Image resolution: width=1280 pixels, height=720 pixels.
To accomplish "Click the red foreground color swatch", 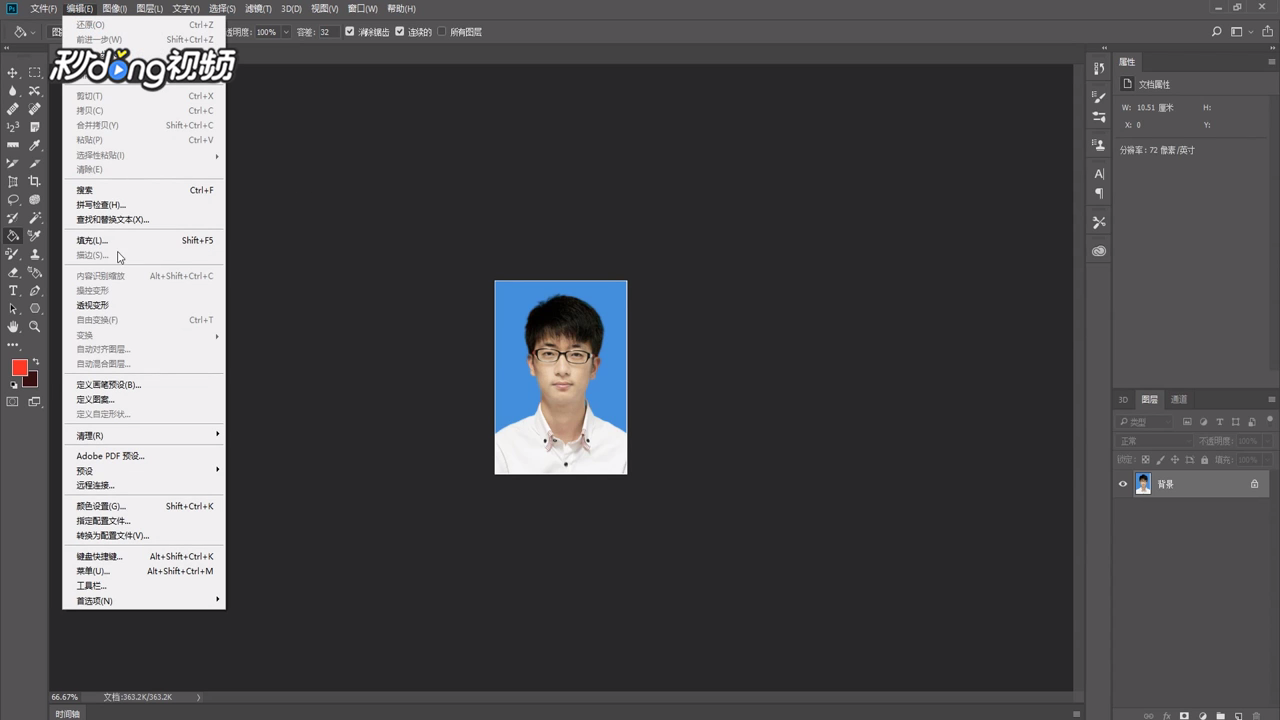I will [x=19, y=367].
